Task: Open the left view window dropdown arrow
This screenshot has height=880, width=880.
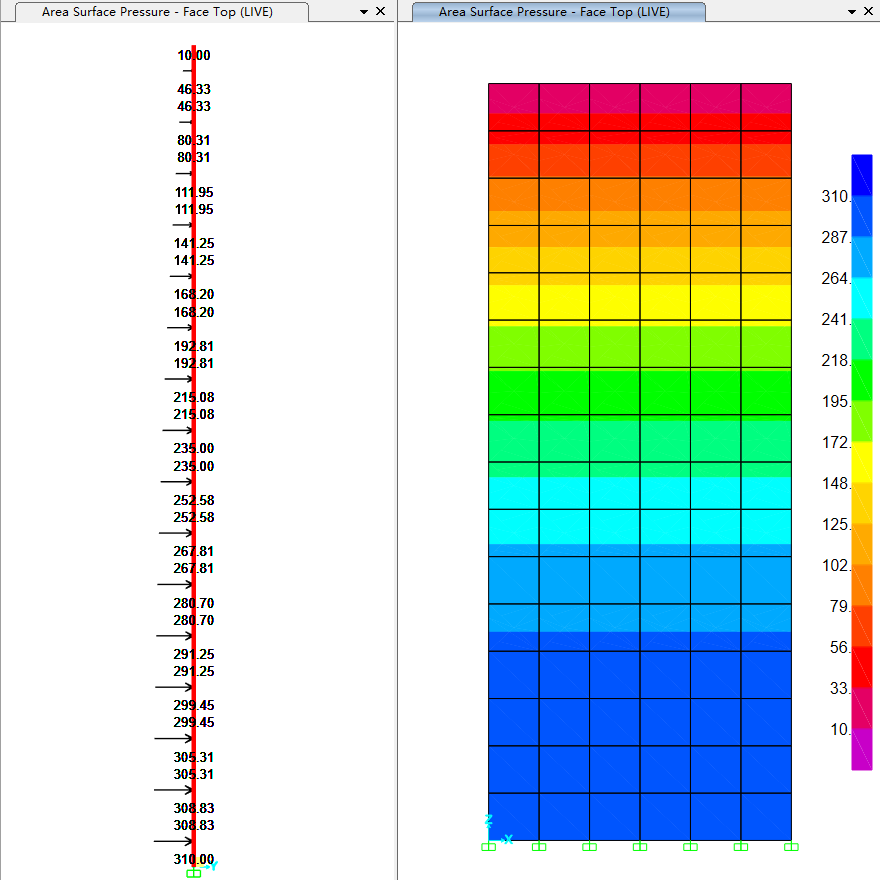Action: click(362, 11)
